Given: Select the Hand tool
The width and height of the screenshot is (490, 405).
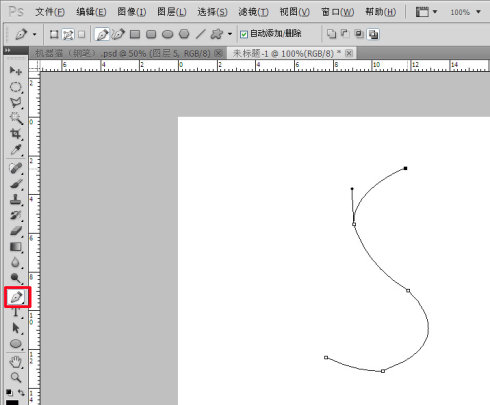Looking at the screenshot, I should click(15, 362).
